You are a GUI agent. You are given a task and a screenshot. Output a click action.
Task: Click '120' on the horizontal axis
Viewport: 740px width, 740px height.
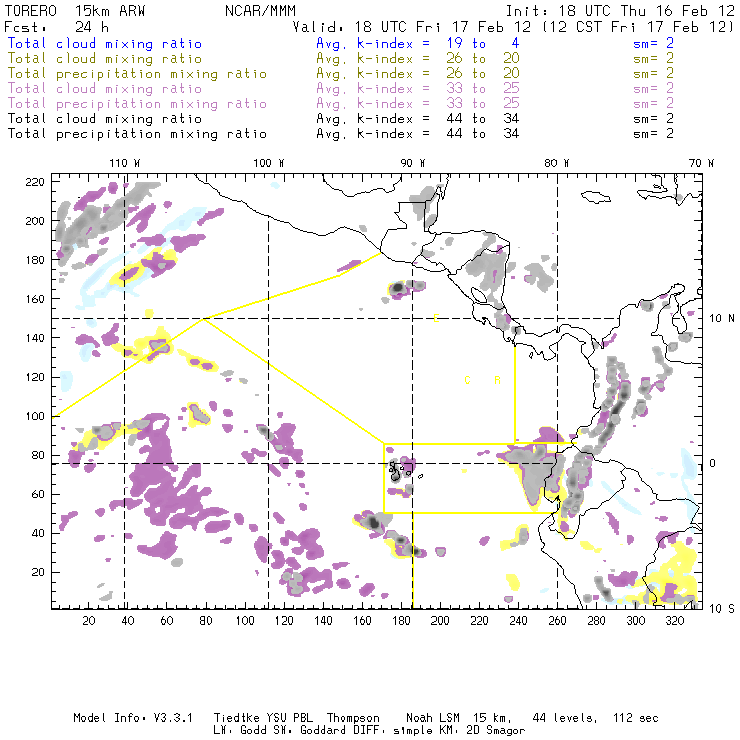284,621
